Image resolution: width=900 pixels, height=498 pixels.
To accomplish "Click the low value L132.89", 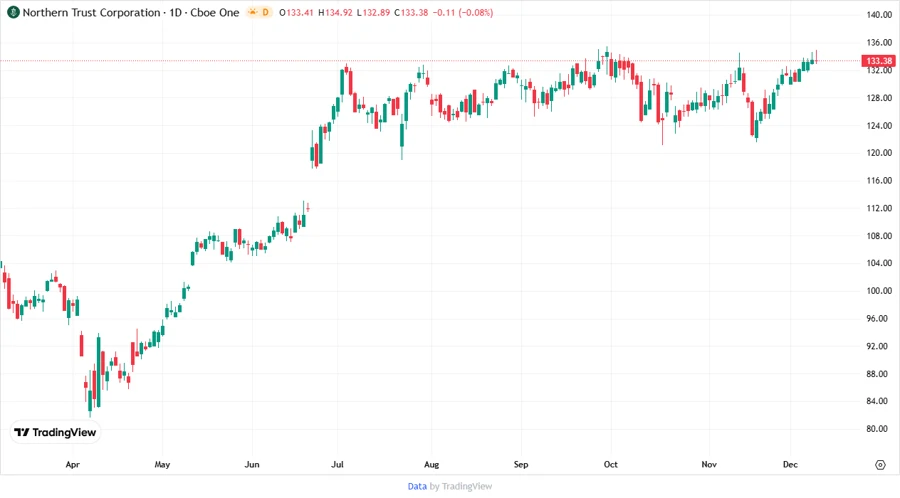I will point(373,12).
